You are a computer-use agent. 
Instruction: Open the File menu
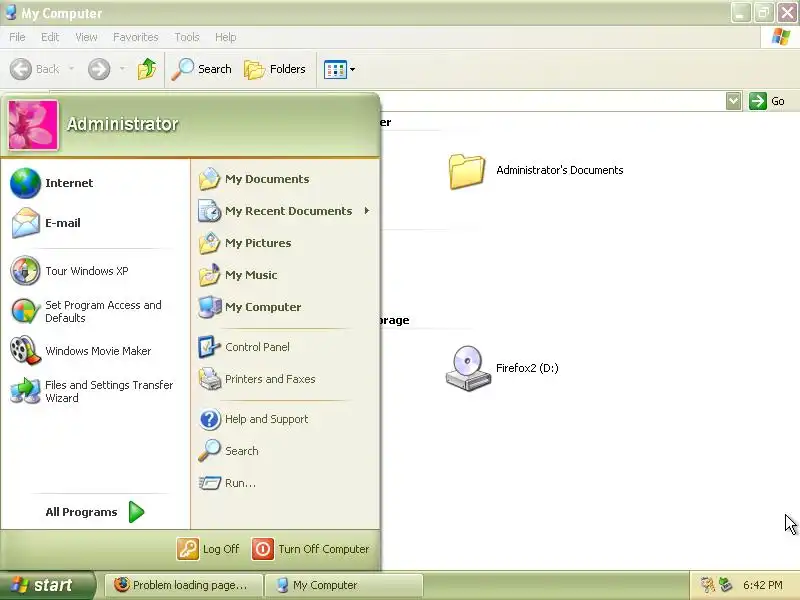[x=17, y=37]
